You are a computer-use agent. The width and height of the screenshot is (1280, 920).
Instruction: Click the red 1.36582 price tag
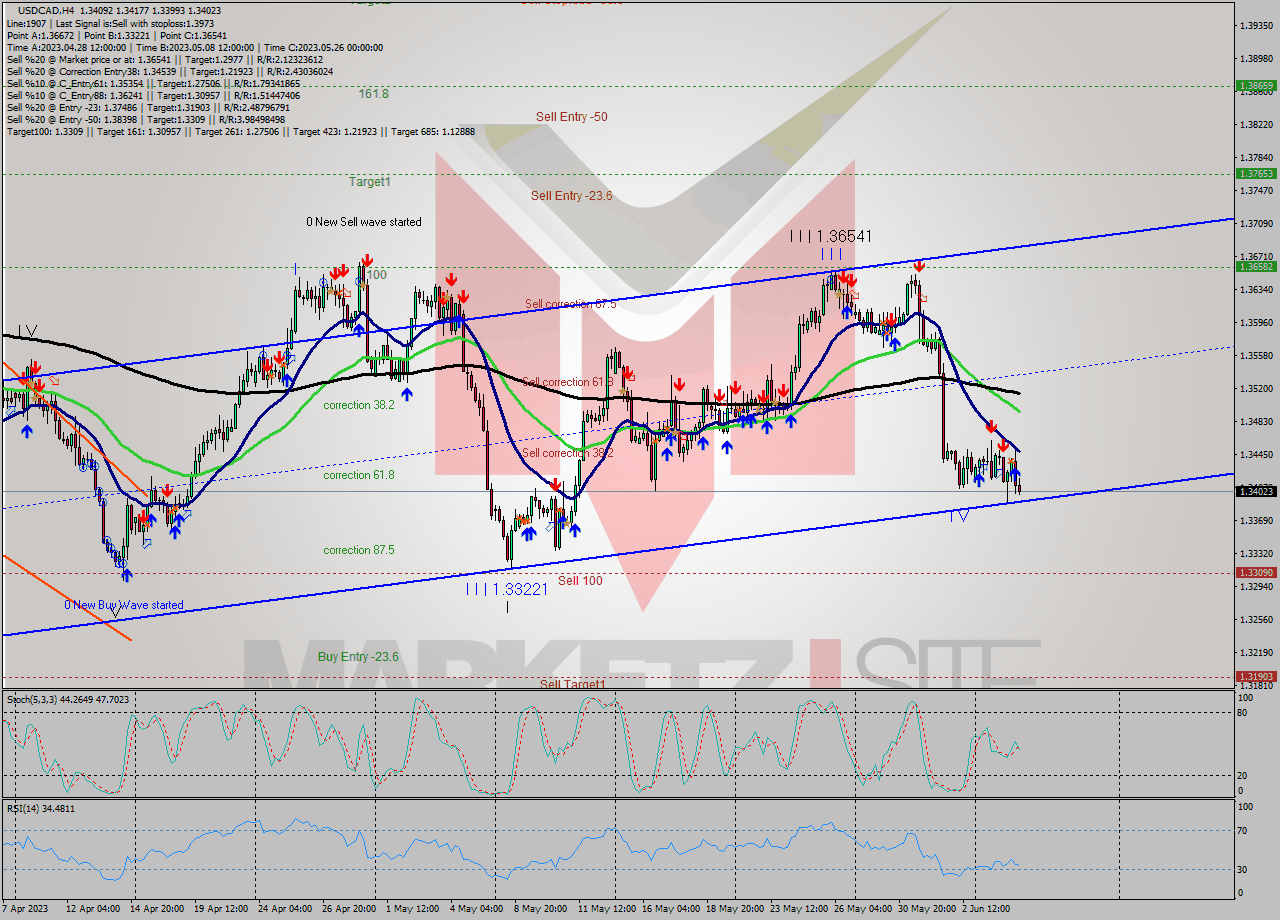coord(1256,267)
